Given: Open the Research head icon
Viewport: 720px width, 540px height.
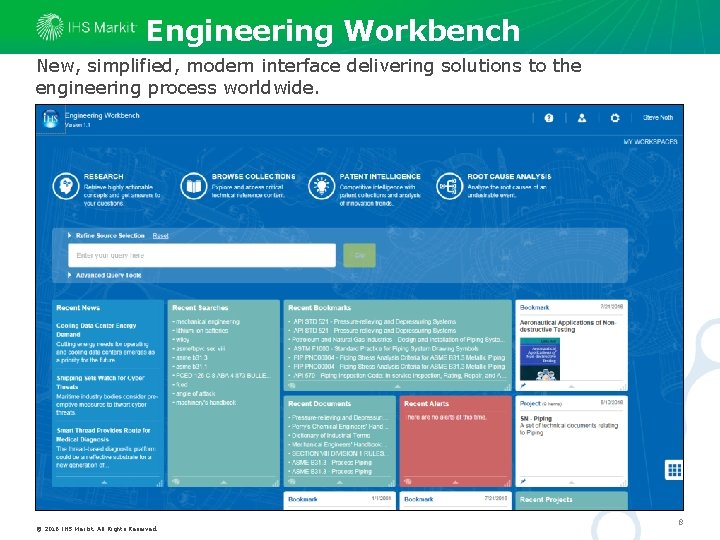Looking at the screenshot, I should click(x=66, y=186).
